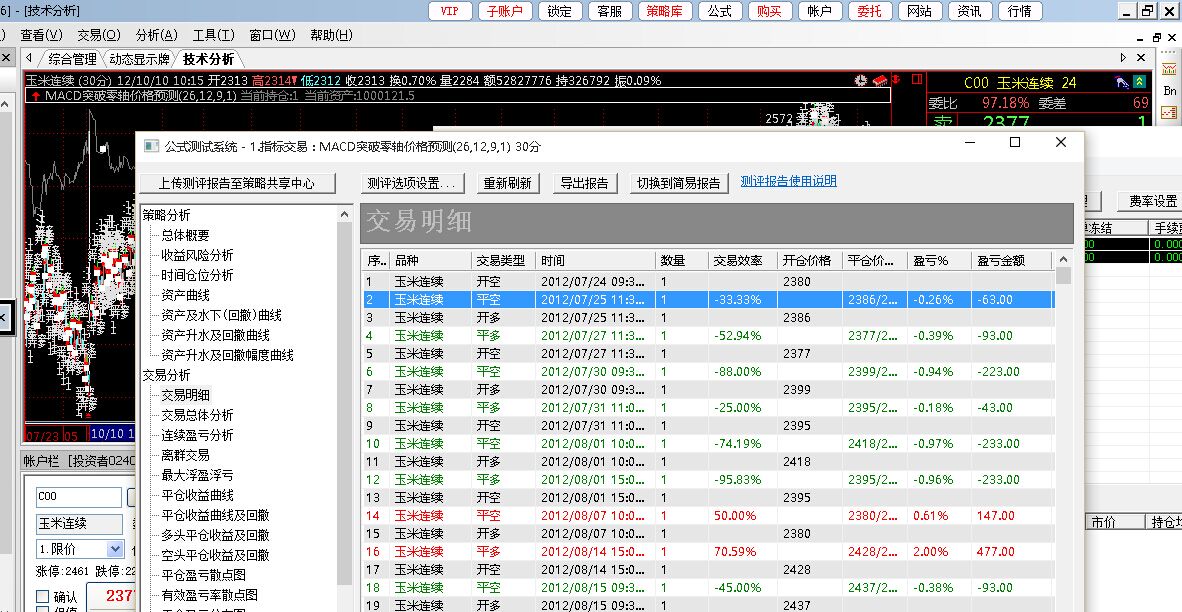Image resolution: width=1182 pixels, height=612 pixels.
Task: Open the 测评报告使用说明 link
Action: click(x=788, y=182)
